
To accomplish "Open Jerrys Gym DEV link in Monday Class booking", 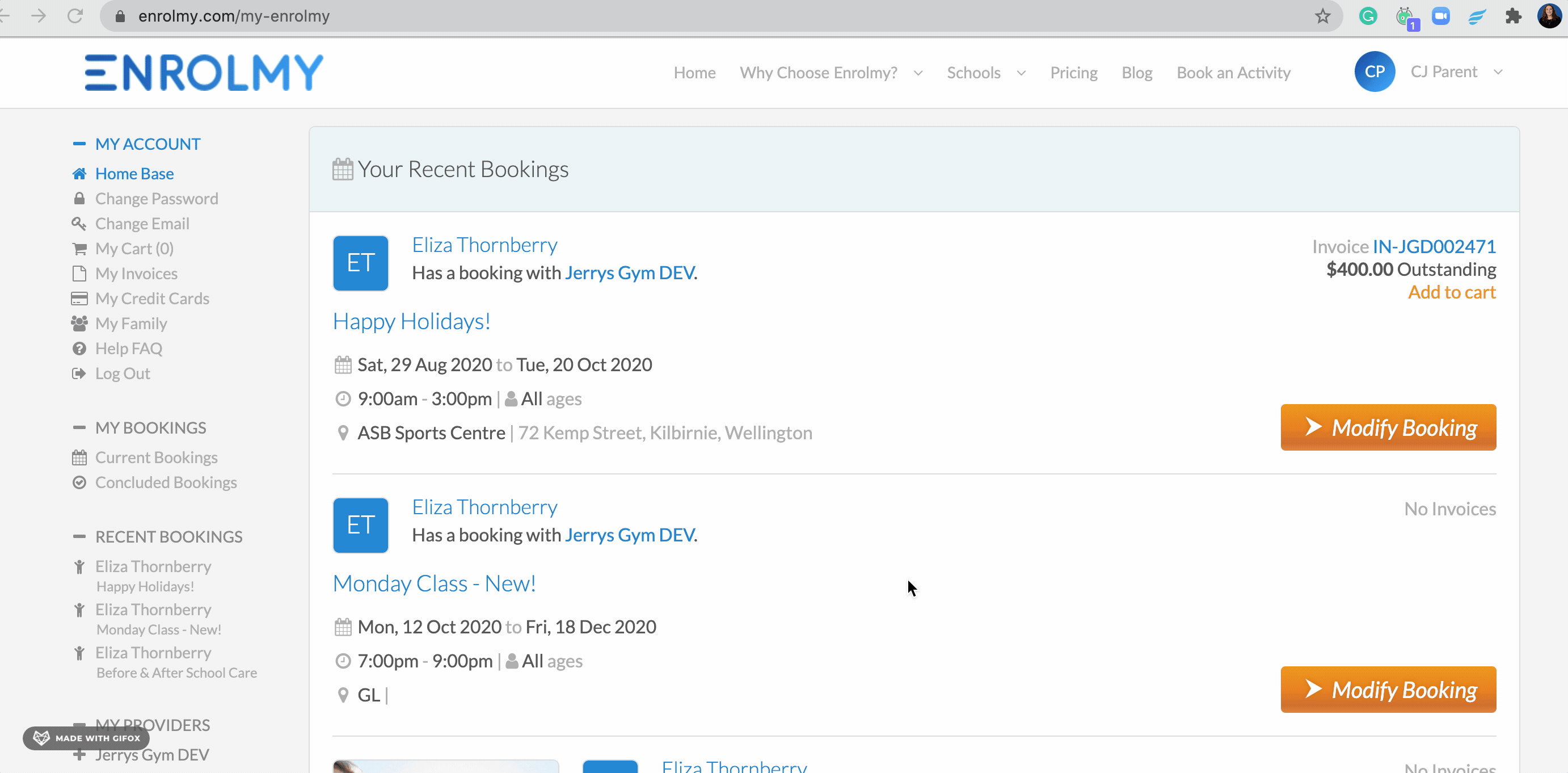I will pos(629,535).
